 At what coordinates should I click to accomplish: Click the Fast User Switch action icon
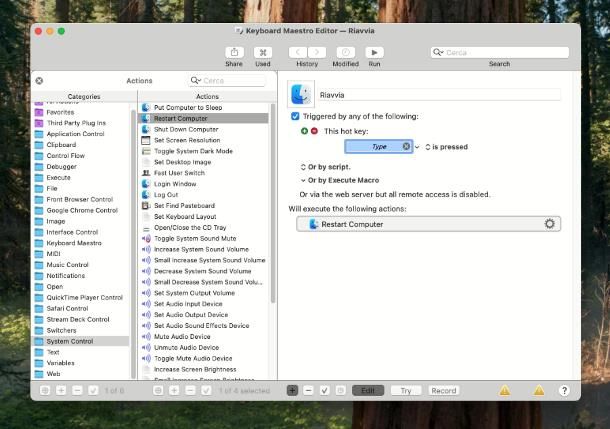[146, 173]
